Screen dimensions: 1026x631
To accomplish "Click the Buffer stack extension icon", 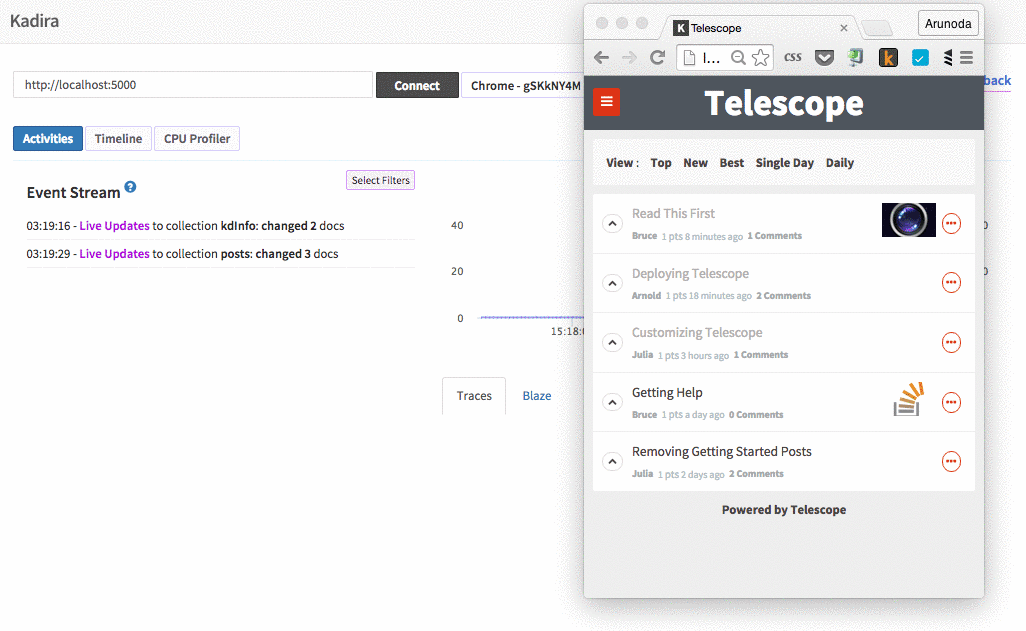I will tap(947, 58).
